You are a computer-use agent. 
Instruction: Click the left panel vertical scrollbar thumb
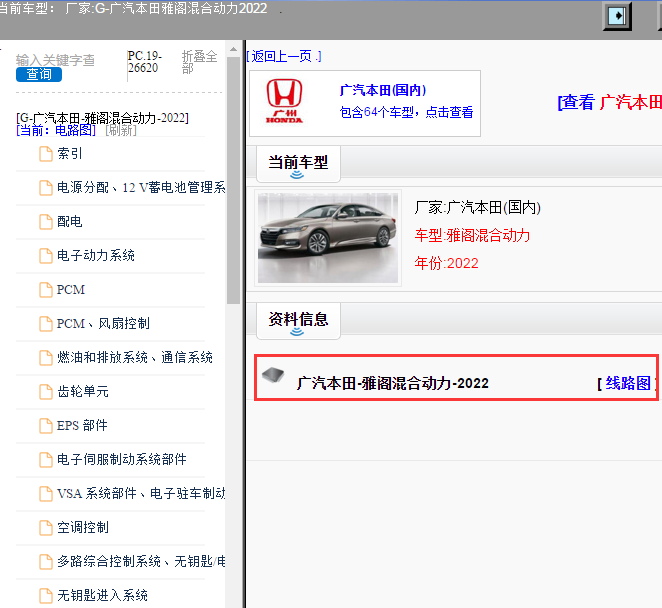(x=233, y=181)
